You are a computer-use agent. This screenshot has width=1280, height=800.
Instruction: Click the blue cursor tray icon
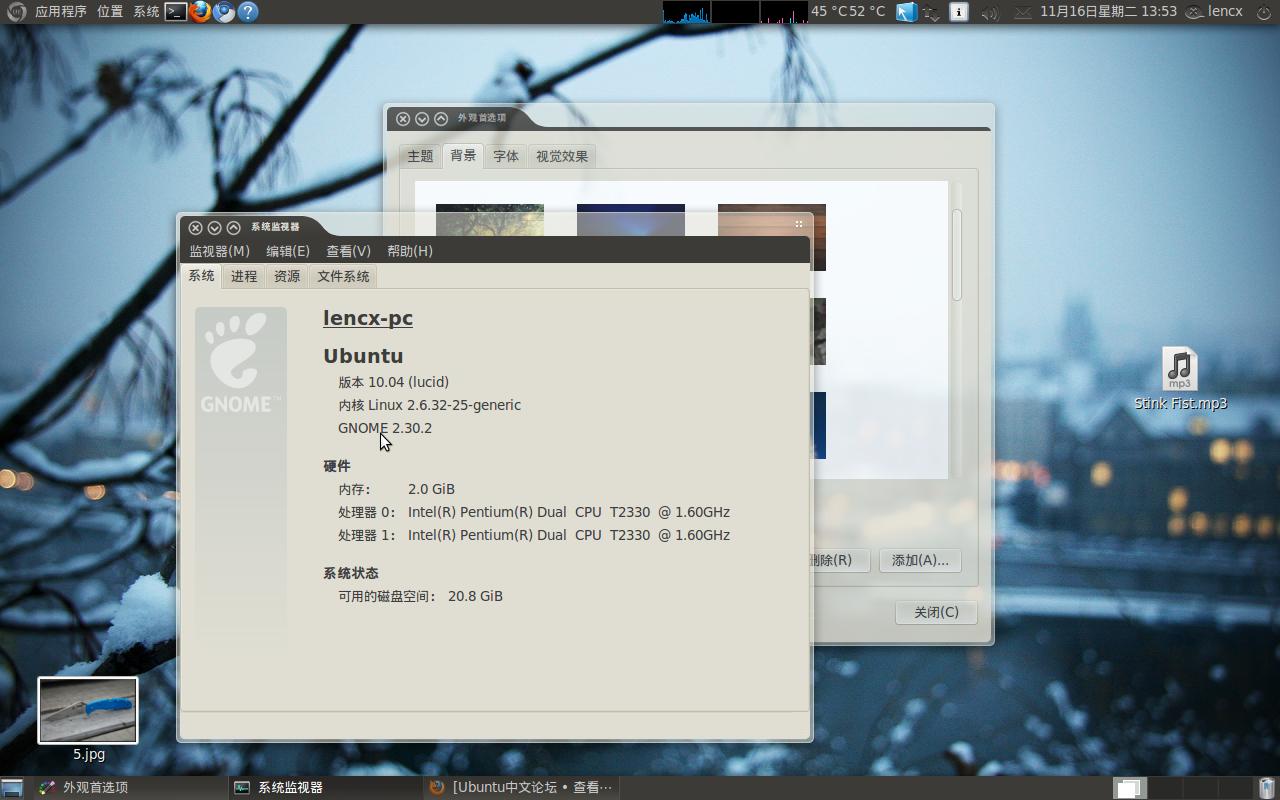(906, 12)
